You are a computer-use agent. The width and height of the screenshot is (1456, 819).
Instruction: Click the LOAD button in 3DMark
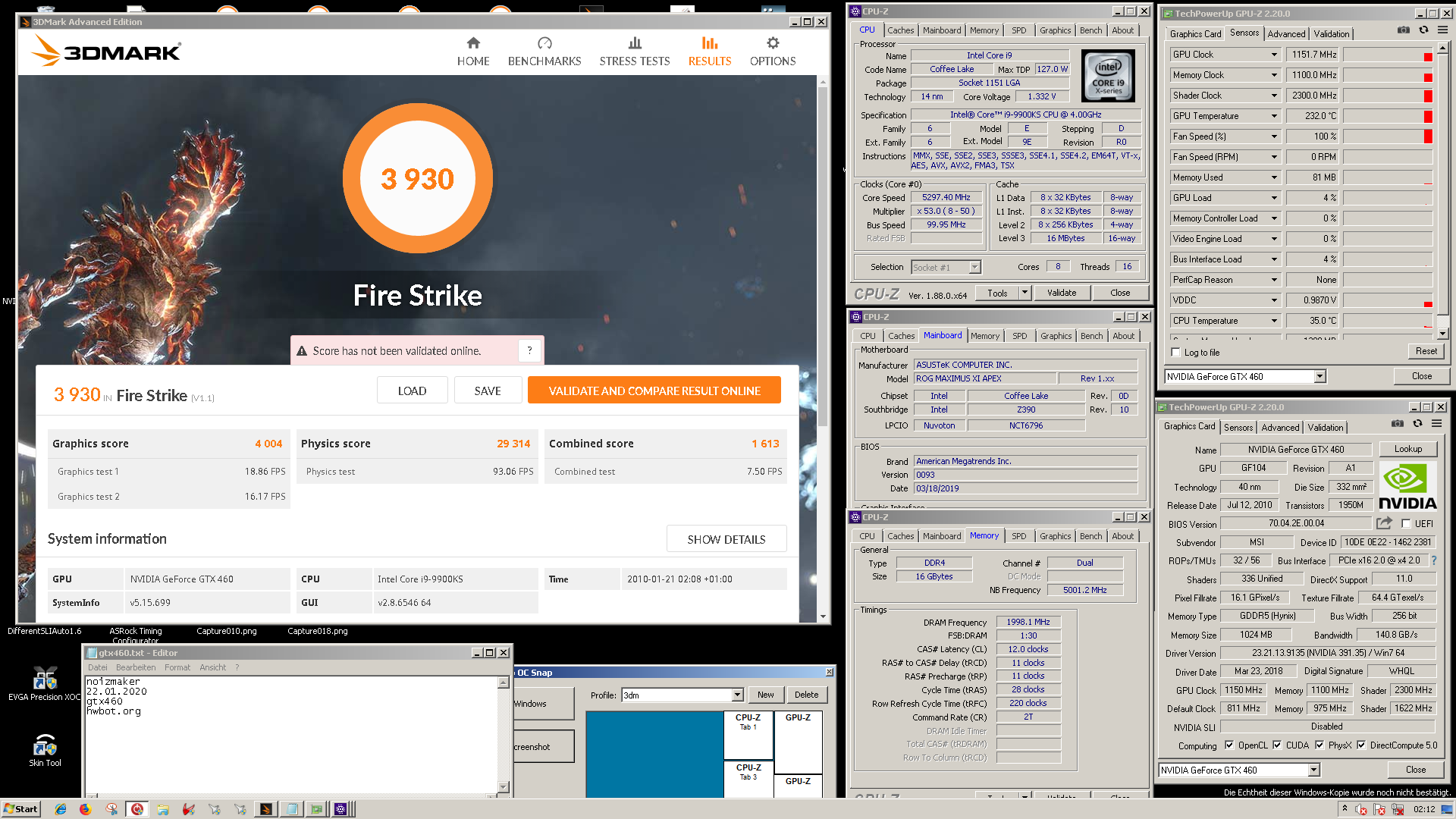[412, 391]
